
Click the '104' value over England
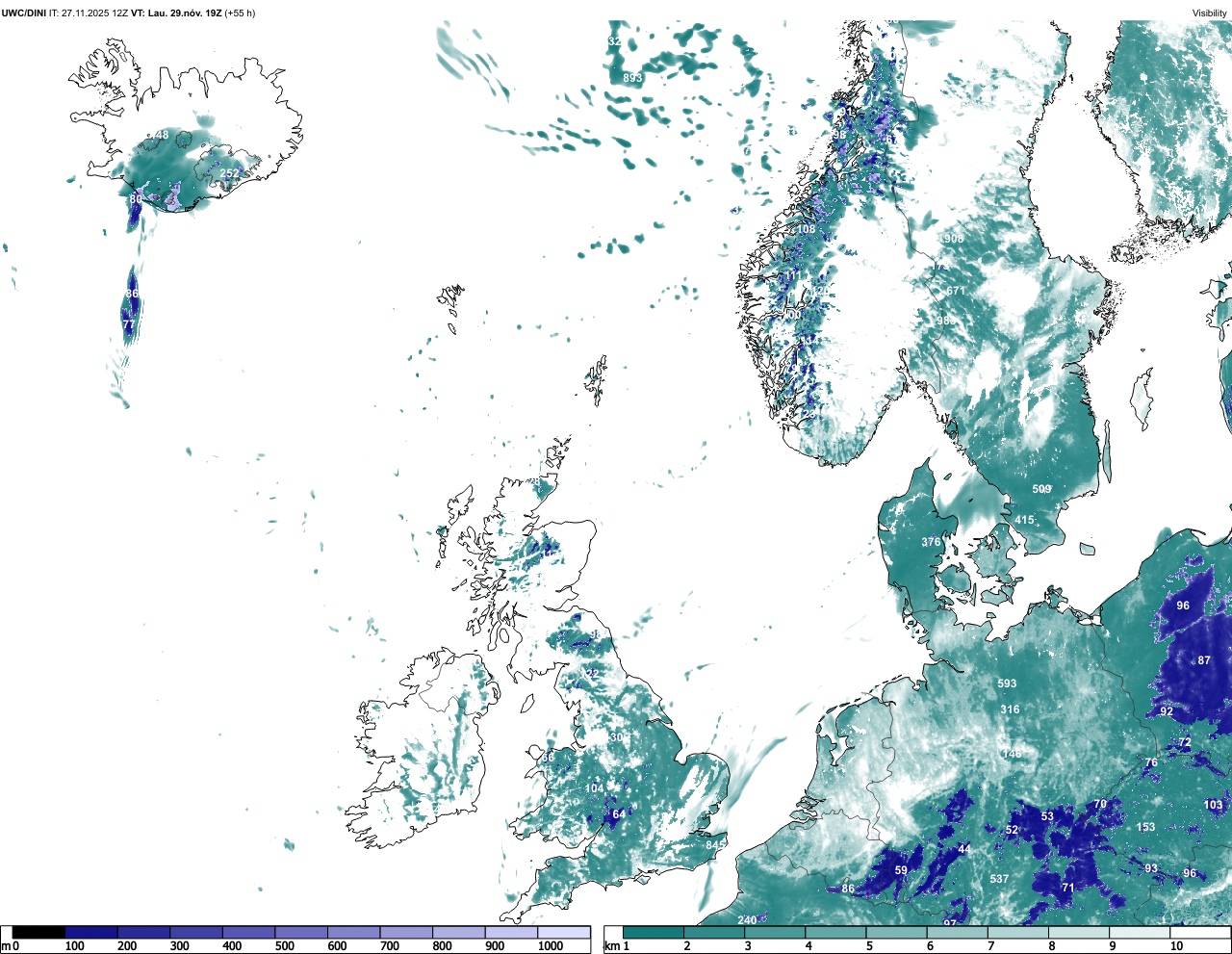595,788
